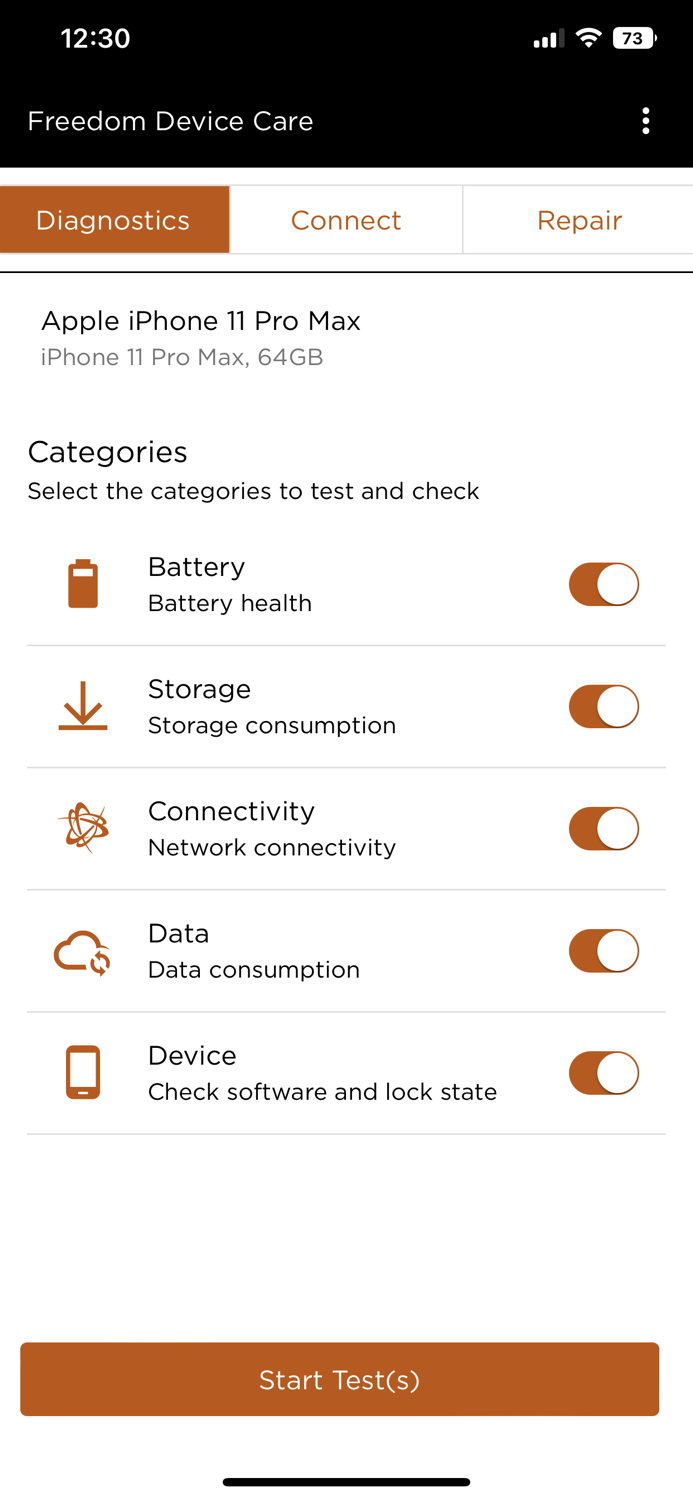The height and width of the screenshot is (1500, 693).
Task: Open the three-dot overflow menu
Action: 646,120
